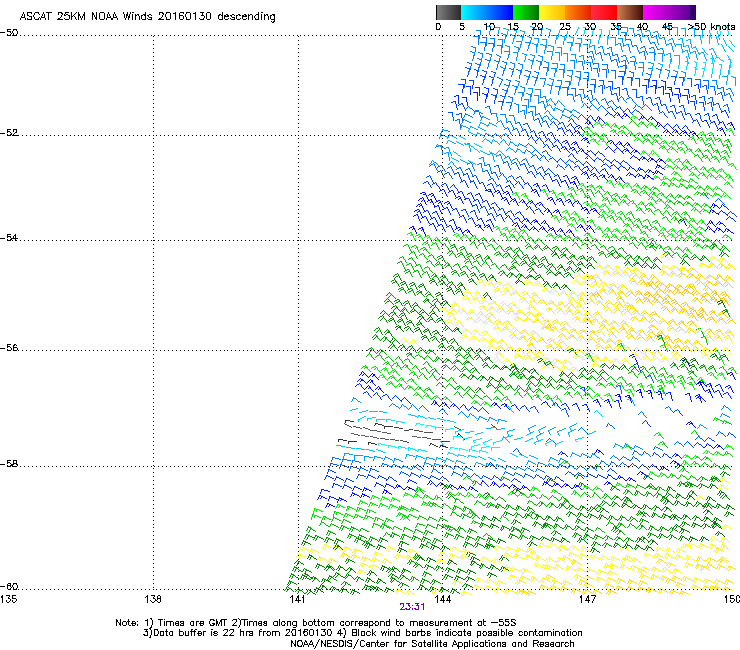
Task: Click the '144' longitude axis label
Action: point(443,599)
